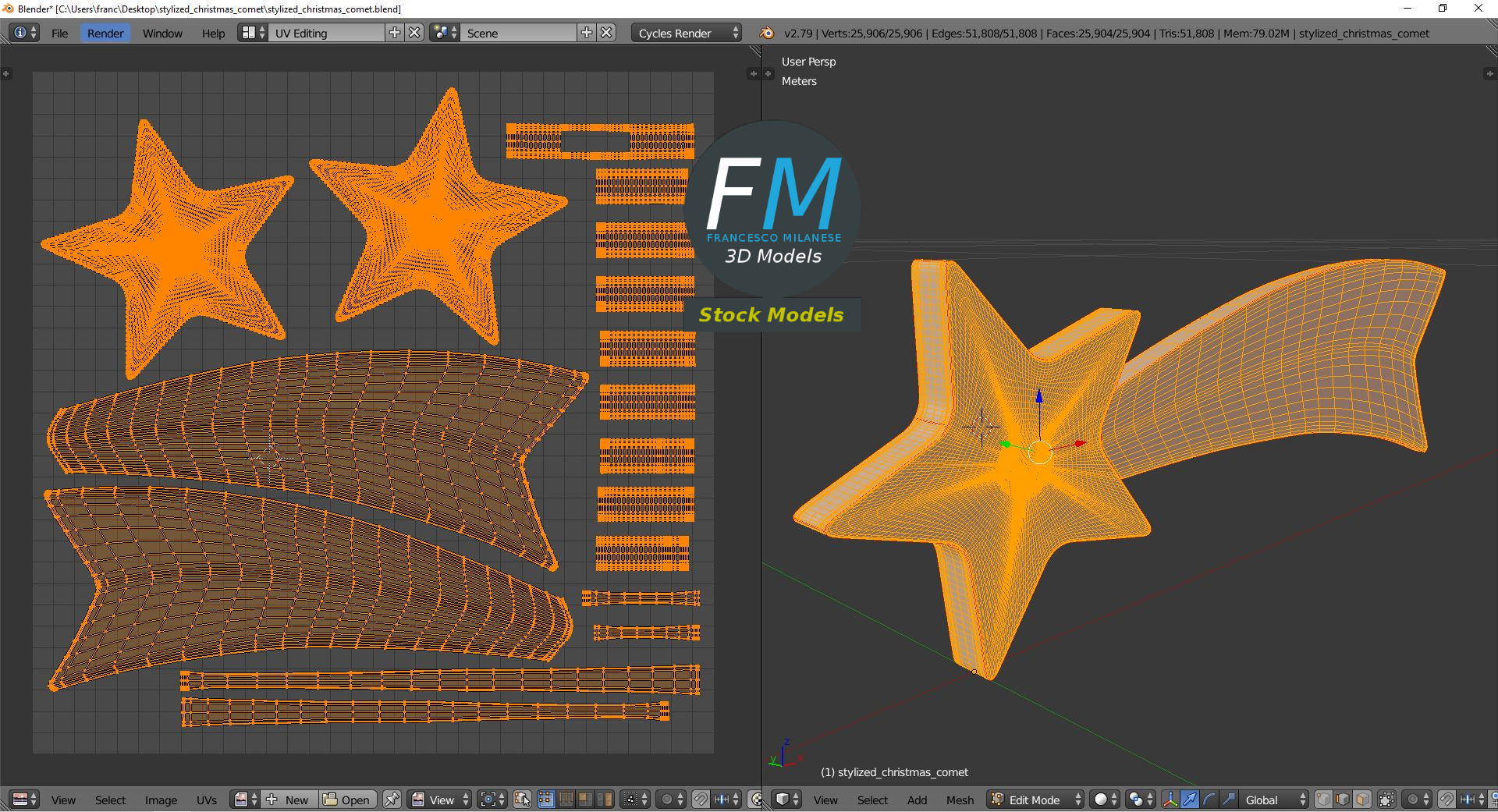Select mesh edge select mode
1498x812 pixels.
point(1343,800)
